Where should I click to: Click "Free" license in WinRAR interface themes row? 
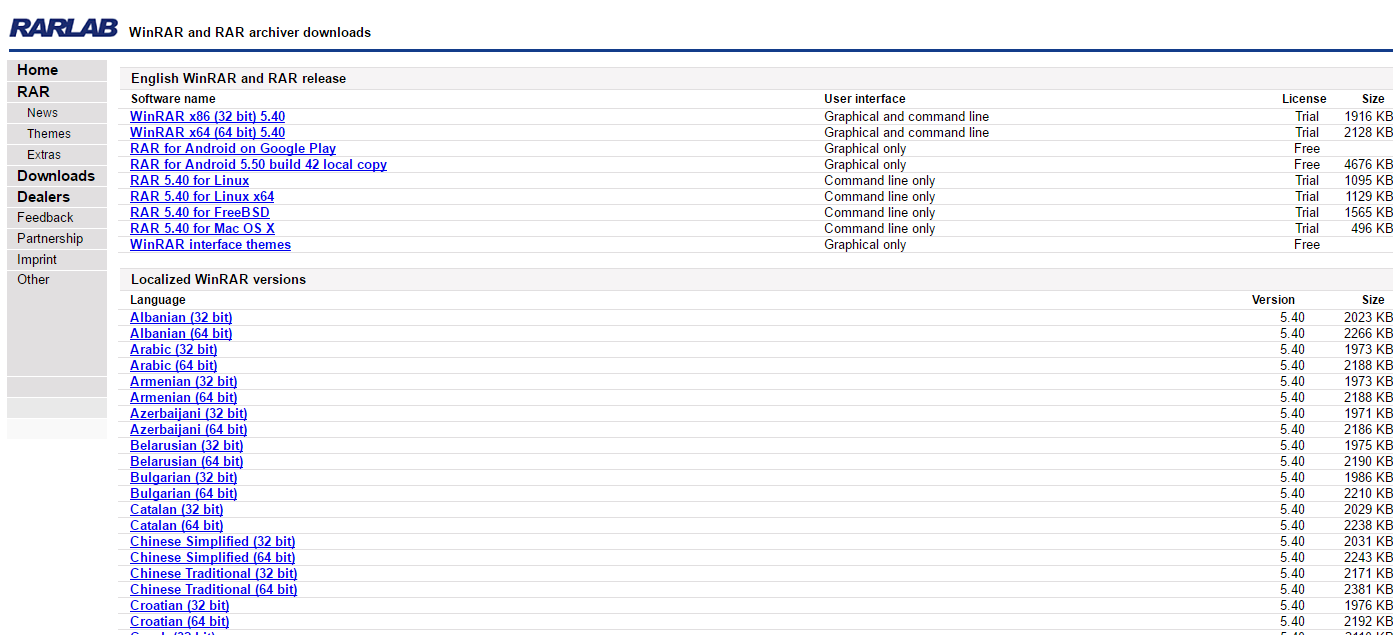coord(1307,245)
